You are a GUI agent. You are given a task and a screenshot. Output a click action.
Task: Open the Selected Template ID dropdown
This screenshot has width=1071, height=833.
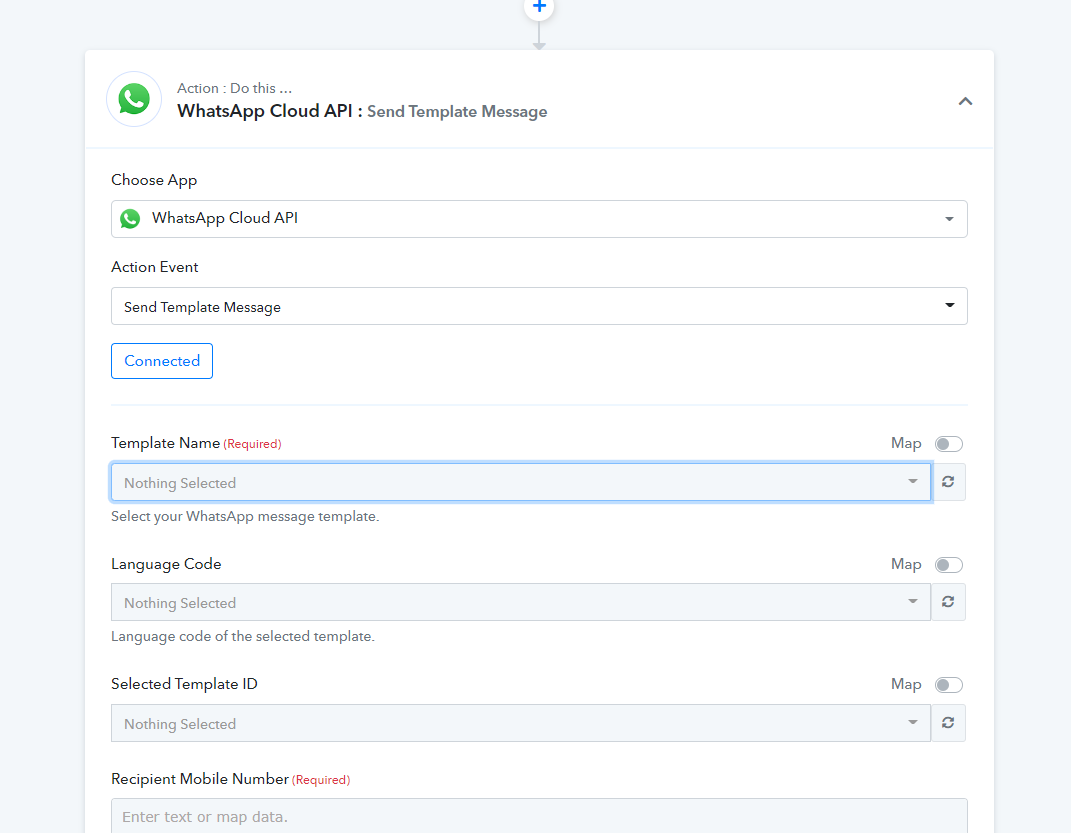[520, 723]
